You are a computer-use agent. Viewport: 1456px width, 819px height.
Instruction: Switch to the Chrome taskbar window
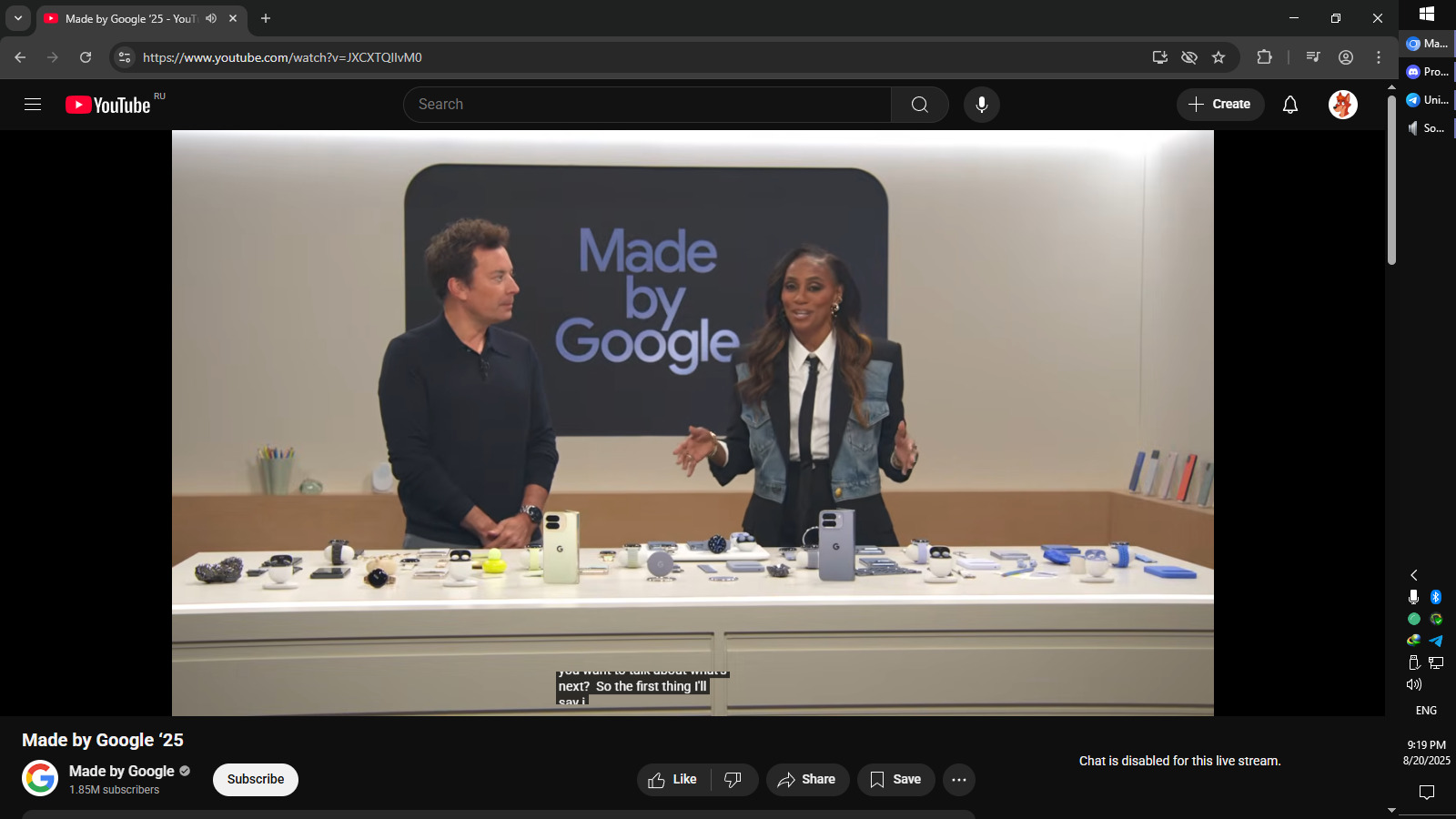(1427, 44)
